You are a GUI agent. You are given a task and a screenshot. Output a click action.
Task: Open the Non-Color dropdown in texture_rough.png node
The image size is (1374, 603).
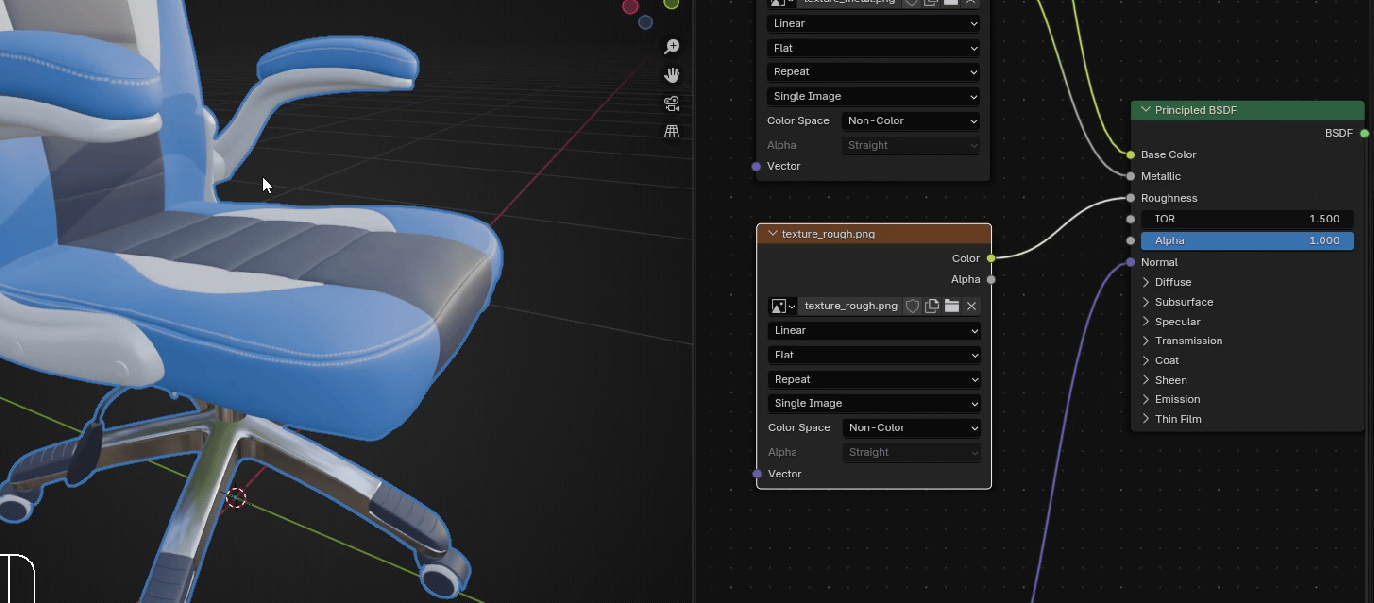point(911,428)
